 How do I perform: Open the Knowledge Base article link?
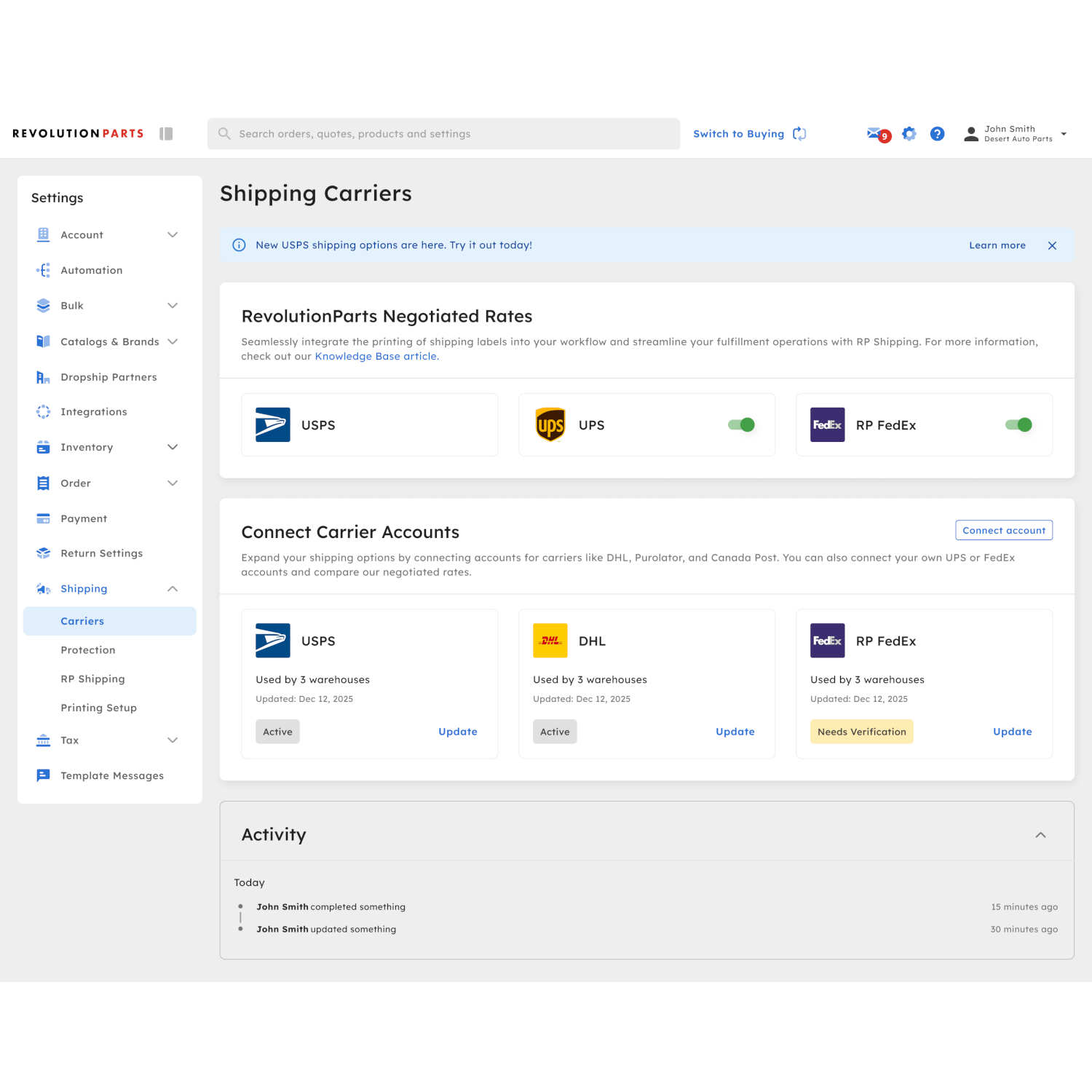(377, 357)
